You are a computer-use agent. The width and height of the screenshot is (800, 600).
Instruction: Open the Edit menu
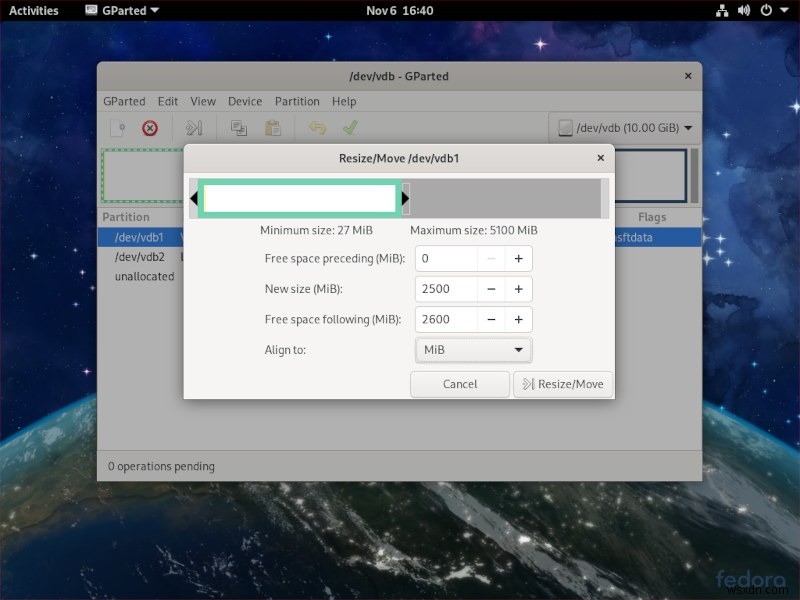coord(168,102)
